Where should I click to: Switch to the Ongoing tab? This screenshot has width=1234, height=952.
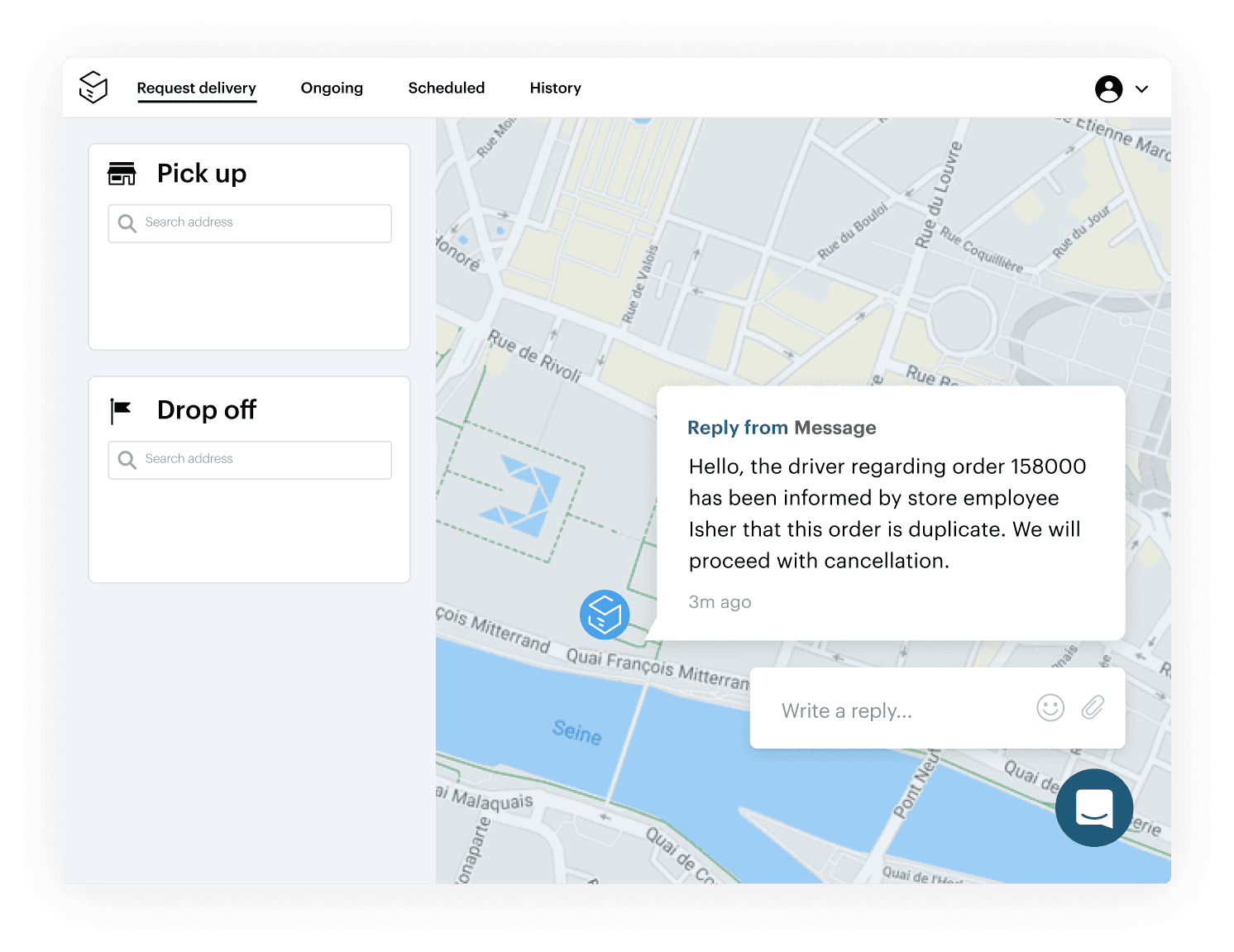point(332,88)
